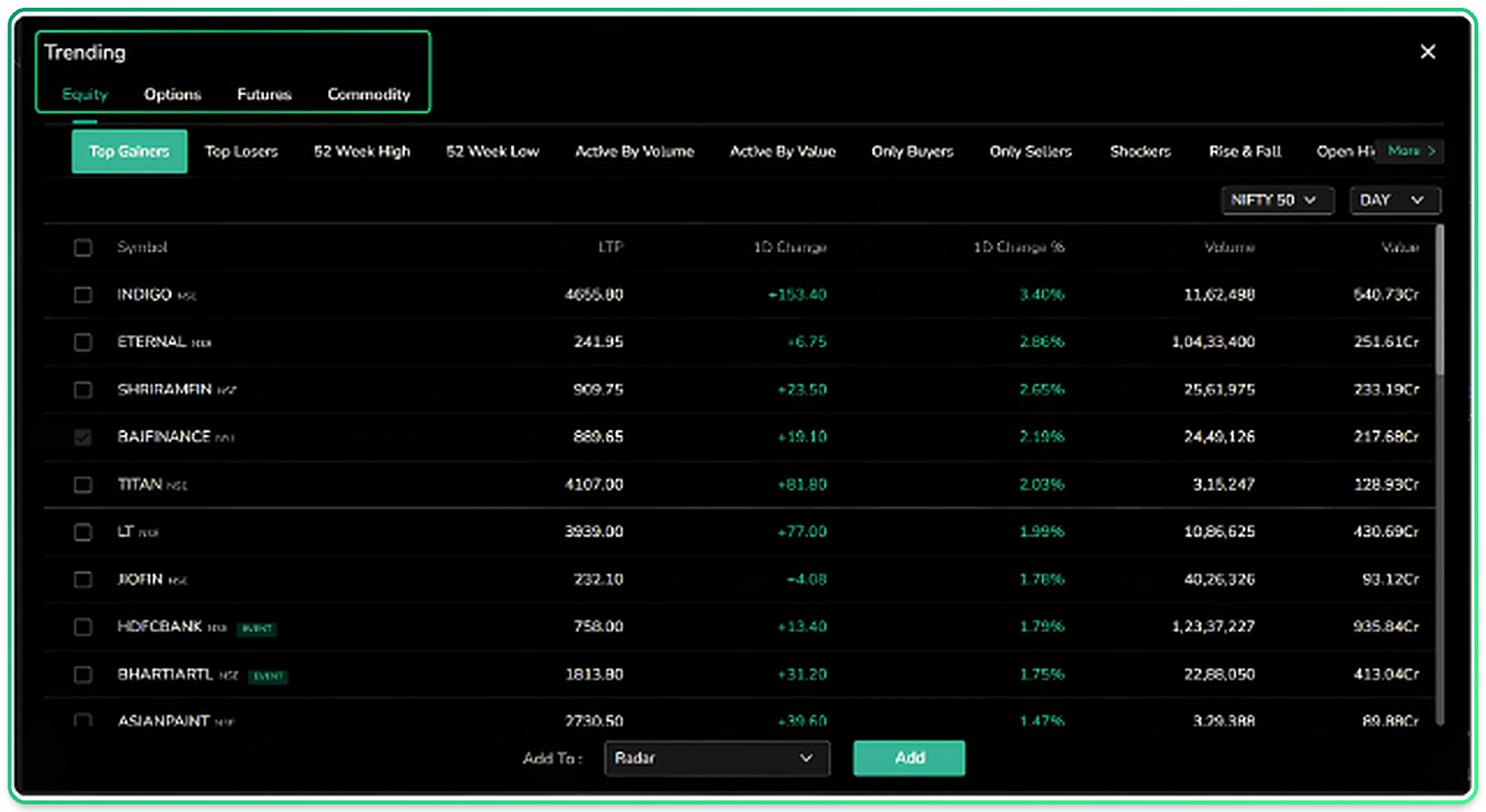Check the HDFCBANK row checkbox

83,627
